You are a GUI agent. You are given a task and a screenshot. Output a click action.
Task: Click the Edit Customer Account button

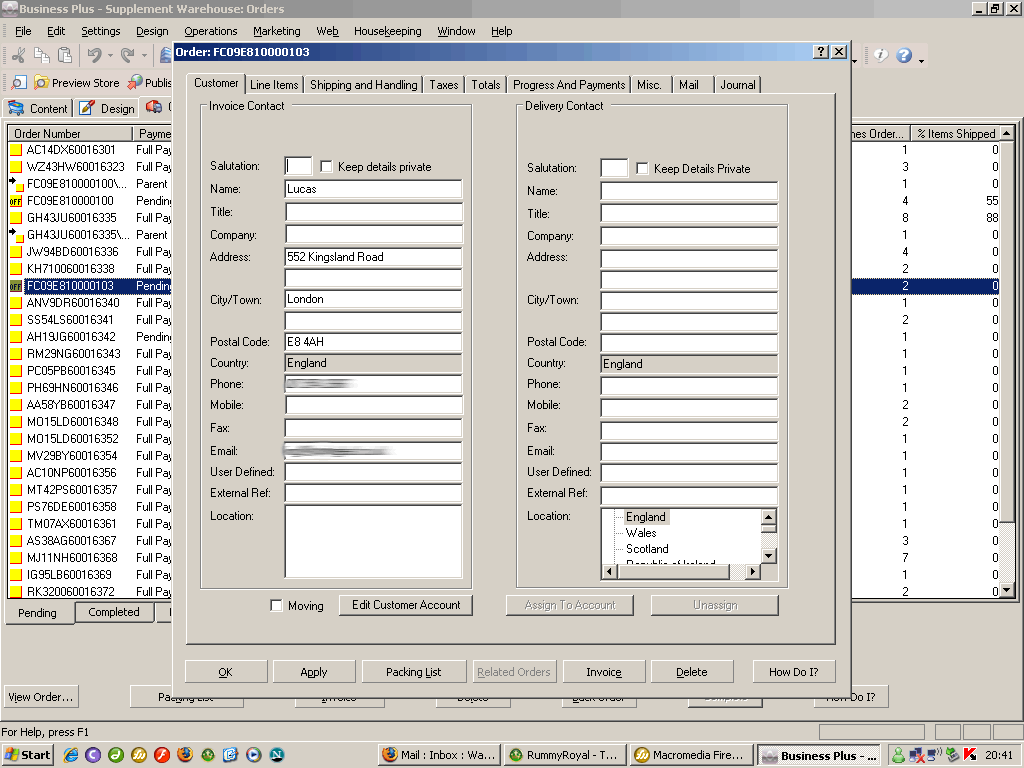tap(406, 605)
